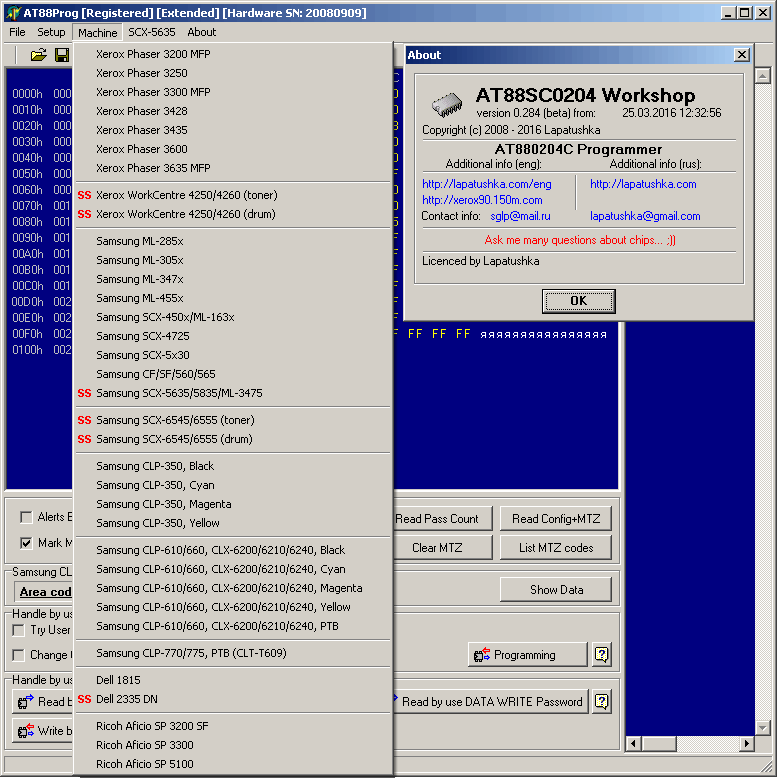Choose Xerox WorkCentre 4250/4260 (drum)
The height and width of the screenshot is (778, 777).
(233, 214)
